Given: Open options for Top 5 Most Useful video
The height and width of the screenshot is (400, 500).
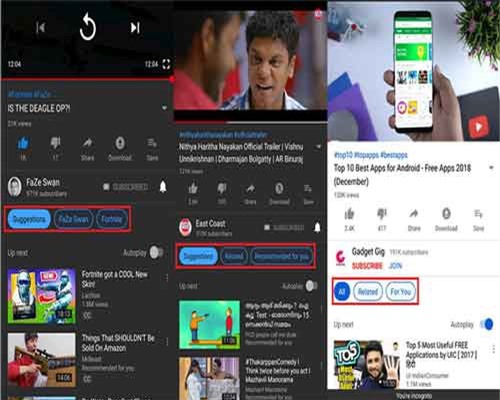Looking at the screenshot, I should coord(493,349).
